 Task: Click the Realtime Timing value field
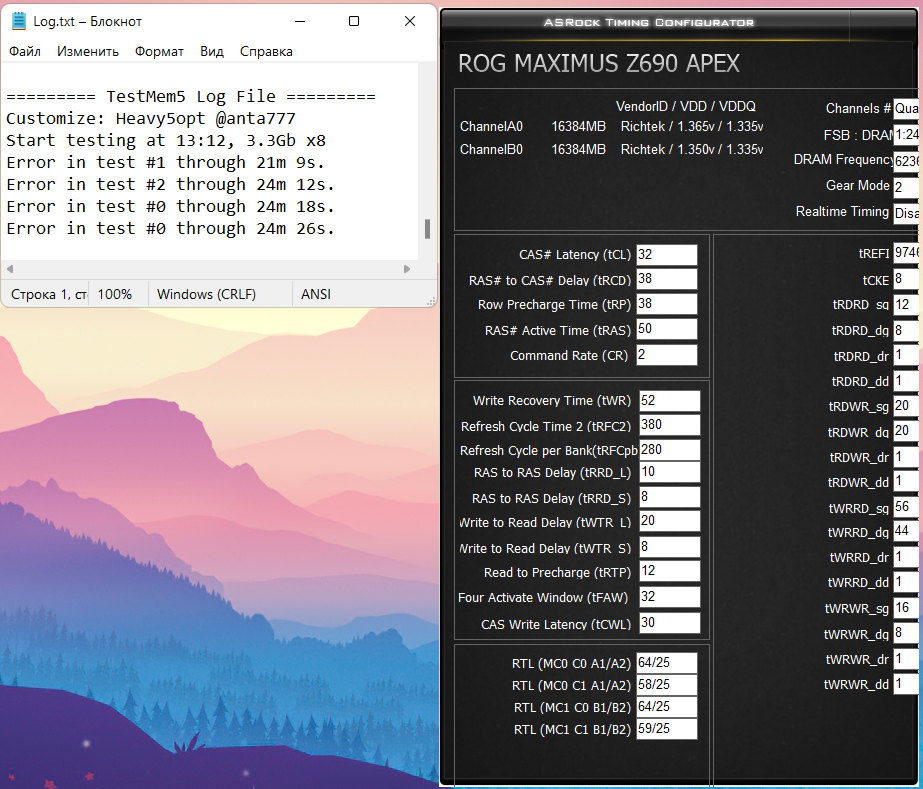pos(907,213)
